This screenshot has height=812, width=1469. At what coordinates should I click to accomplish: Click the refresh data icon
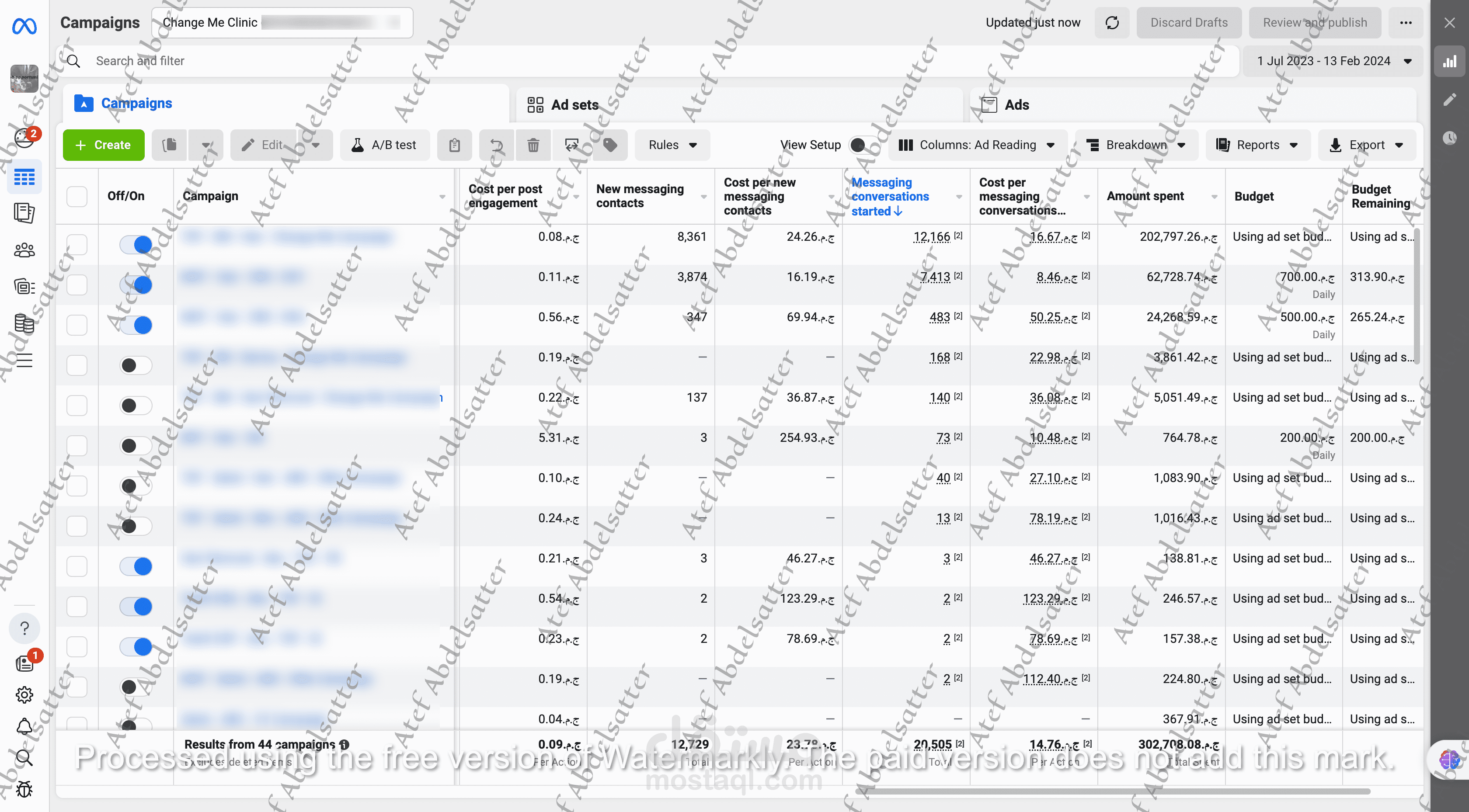click(x=1111, y=23)
